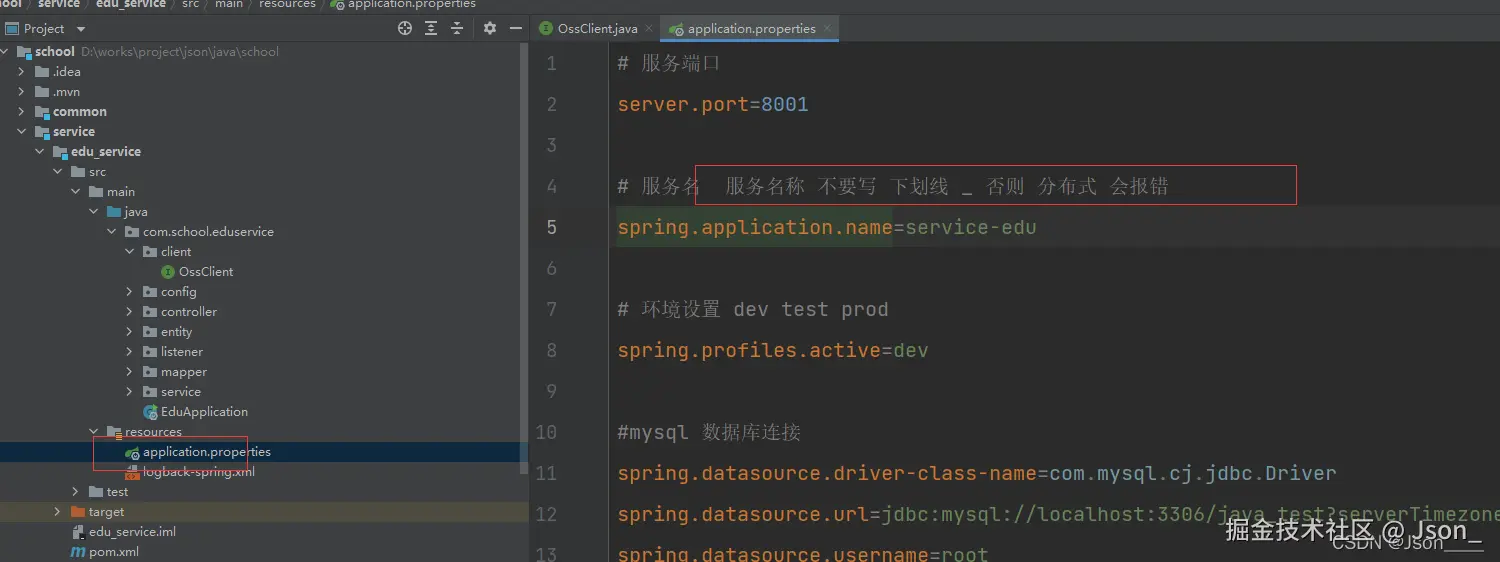Click the spring.datasource.username=root line

click(803, 553)
